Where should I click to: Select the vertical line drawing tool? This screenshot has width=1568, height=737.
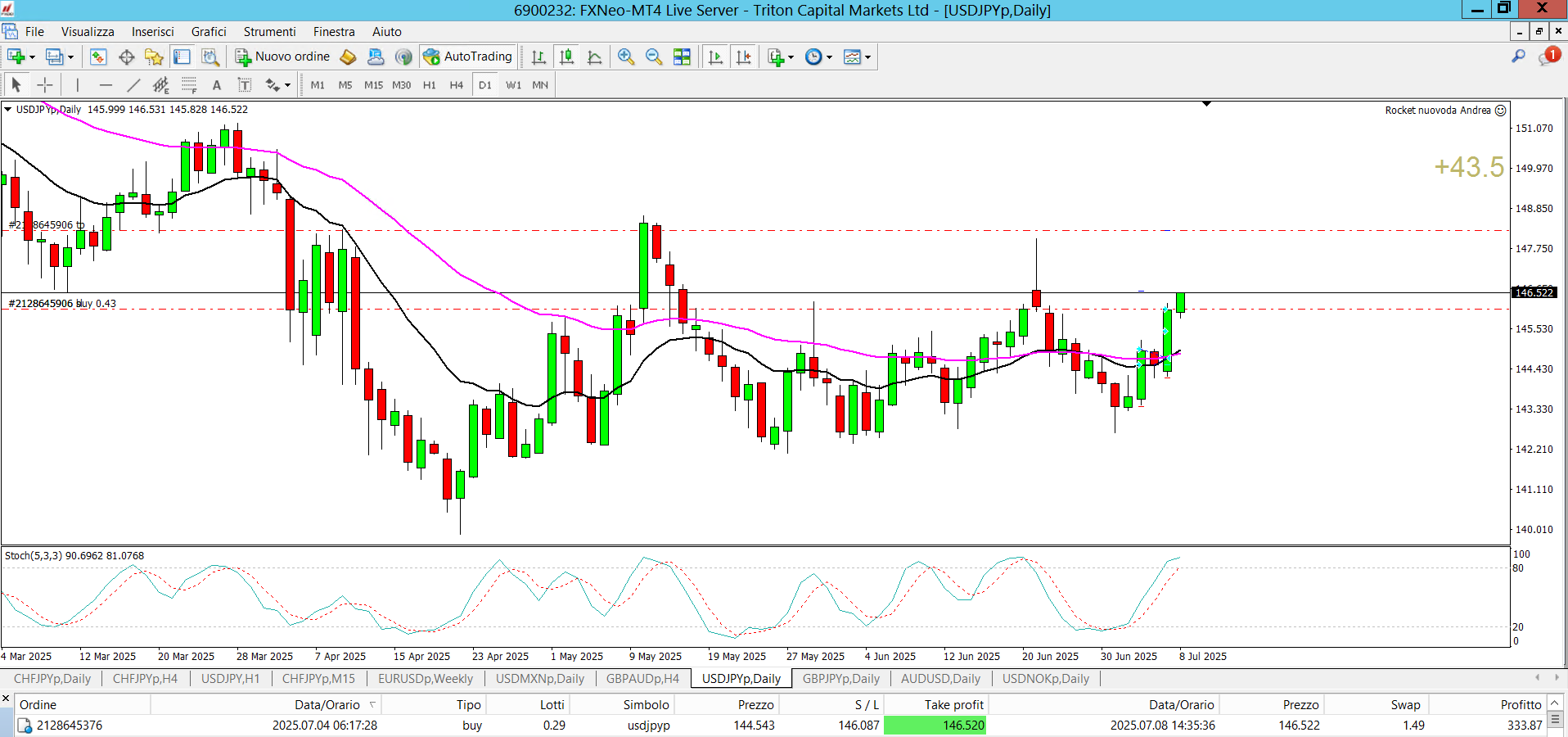click(78, 84)
